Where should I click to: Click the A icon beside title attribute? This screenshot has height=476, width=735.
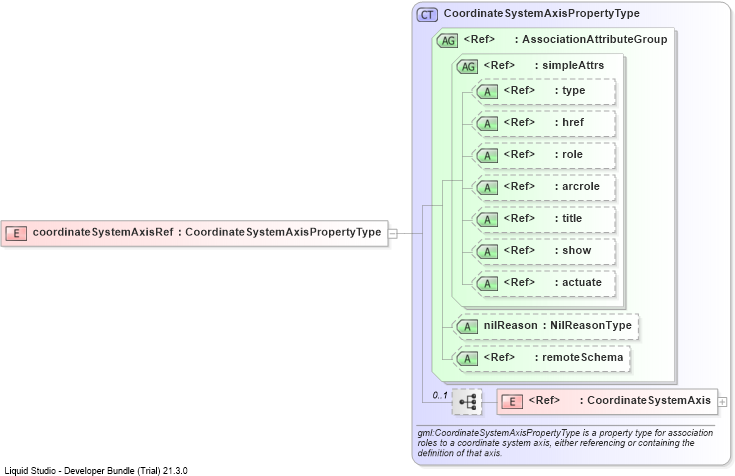coord(487,219)
